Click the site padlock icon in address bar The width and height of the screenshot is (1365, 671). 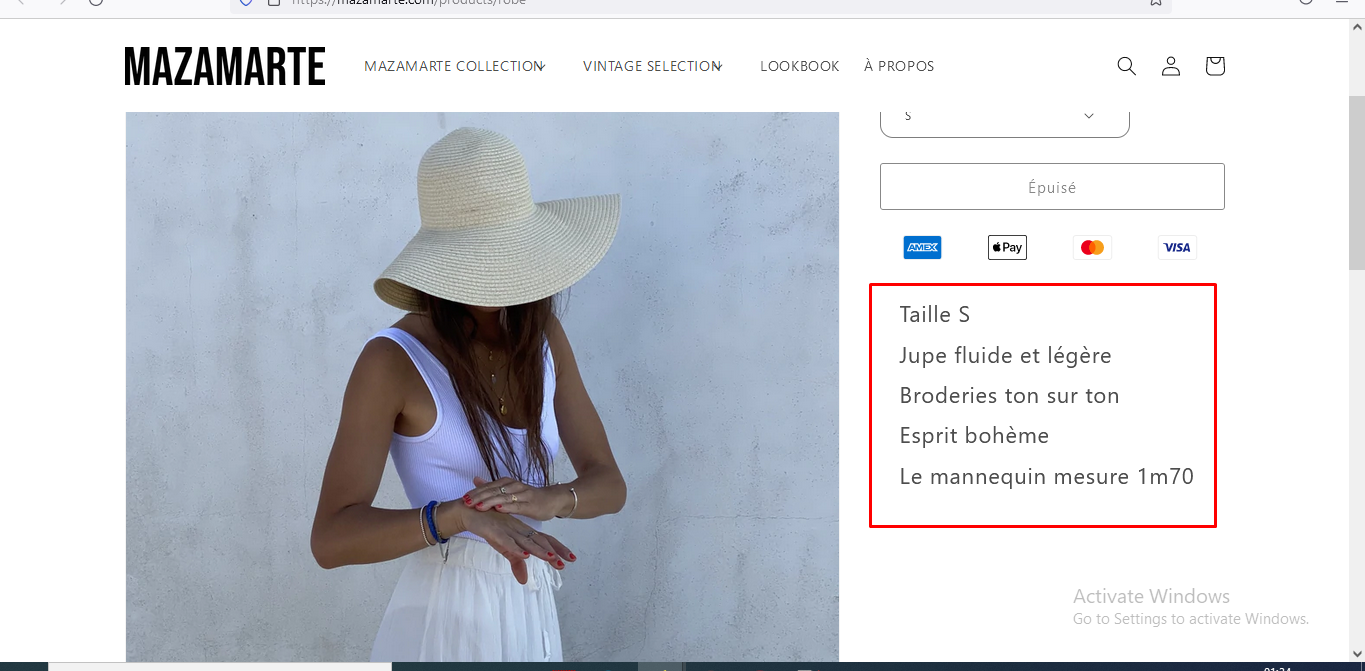click(x=273, y=3)
